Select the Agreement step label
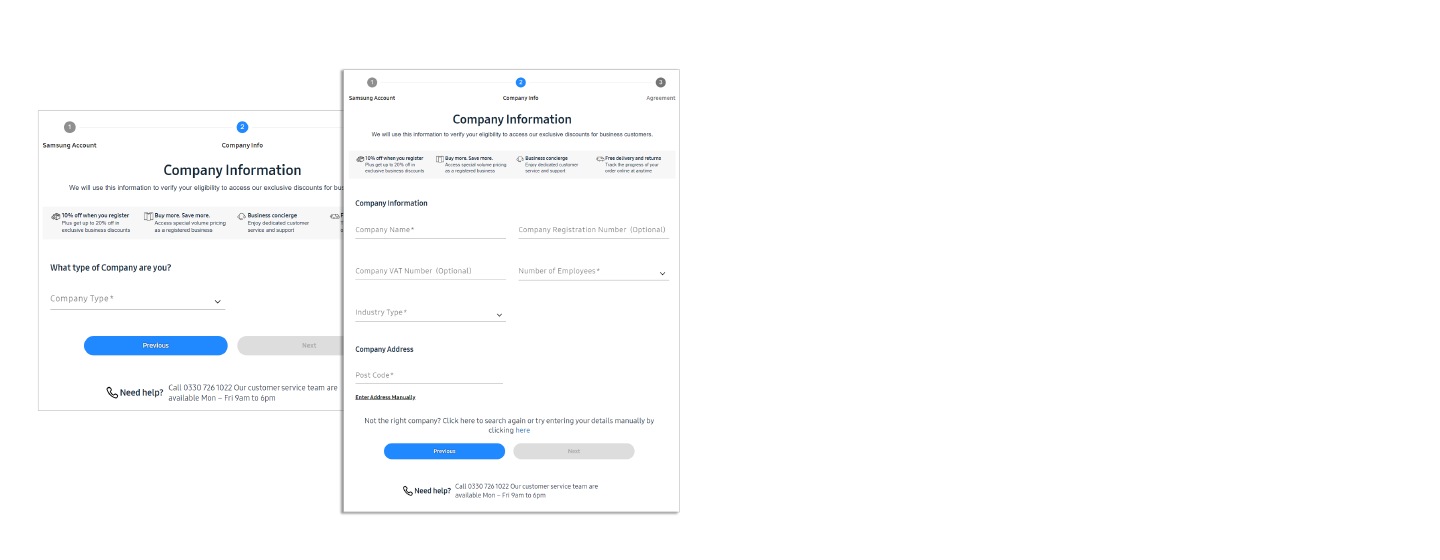The image size is (1440, 560). tap(660, 98)
